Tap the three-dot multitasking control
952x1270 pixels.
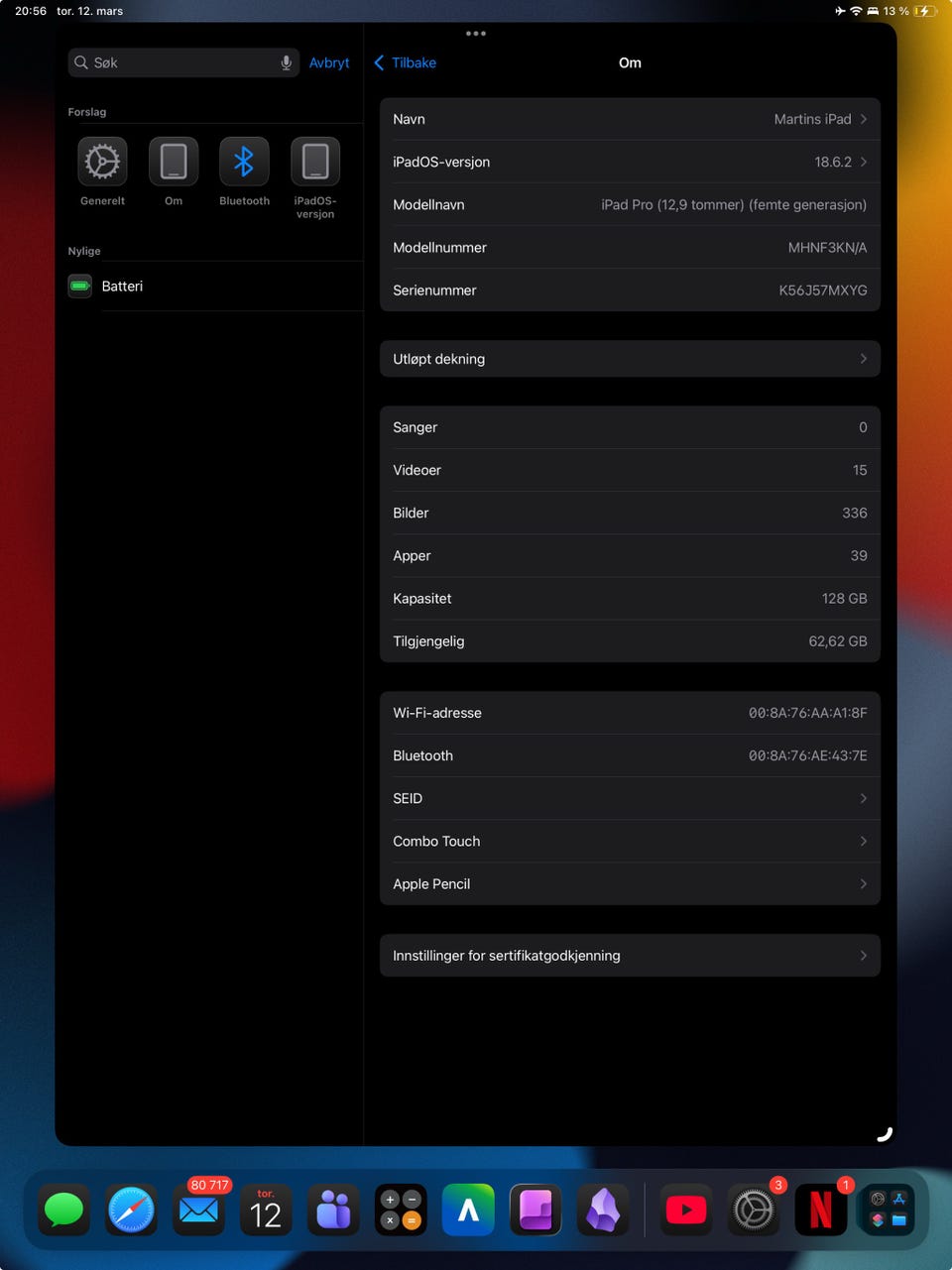click(476, 34)
